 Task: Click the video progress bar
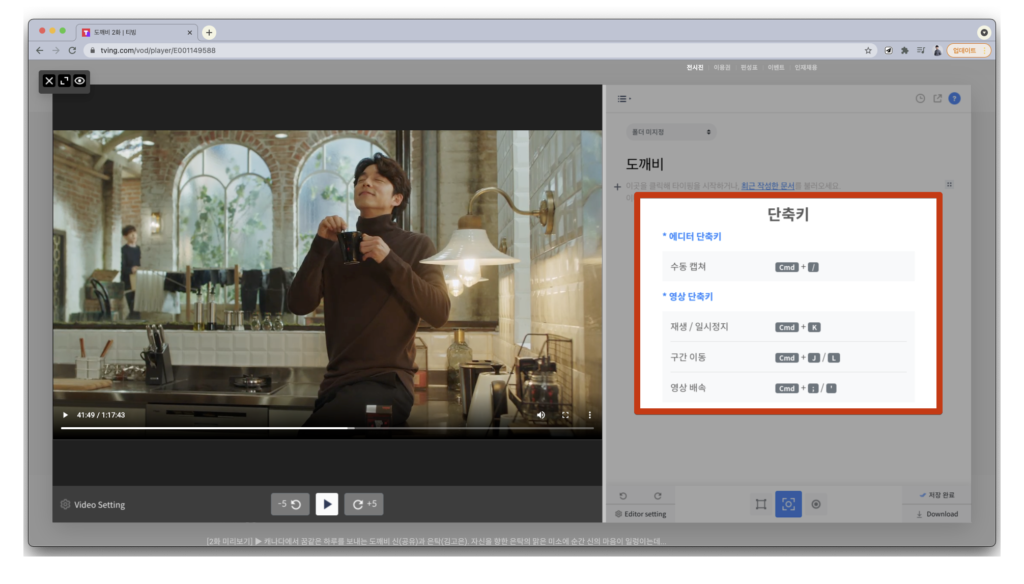(327, 428)
